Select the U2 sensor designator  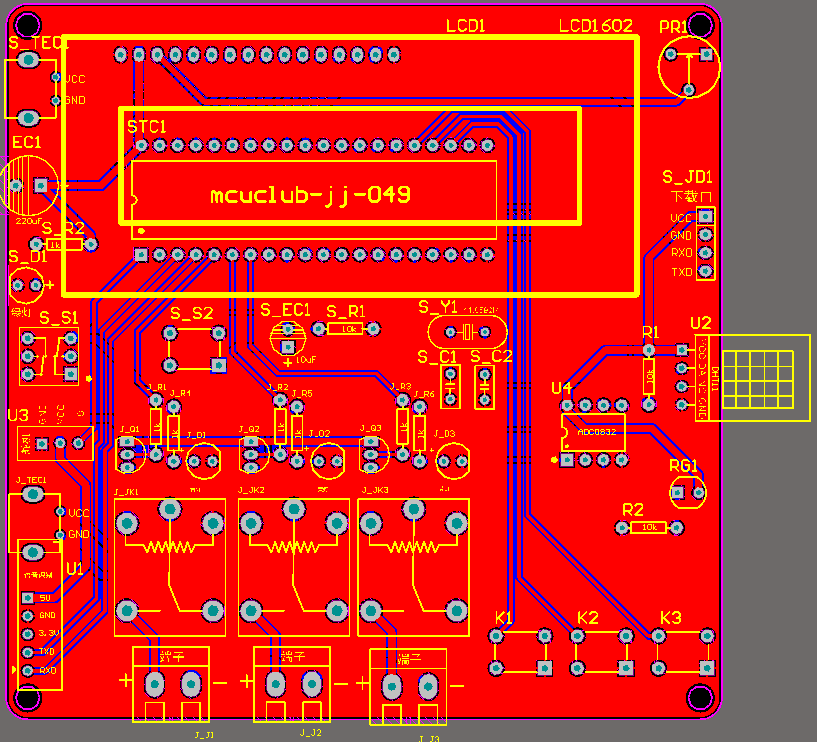click(x=700, y=324)
